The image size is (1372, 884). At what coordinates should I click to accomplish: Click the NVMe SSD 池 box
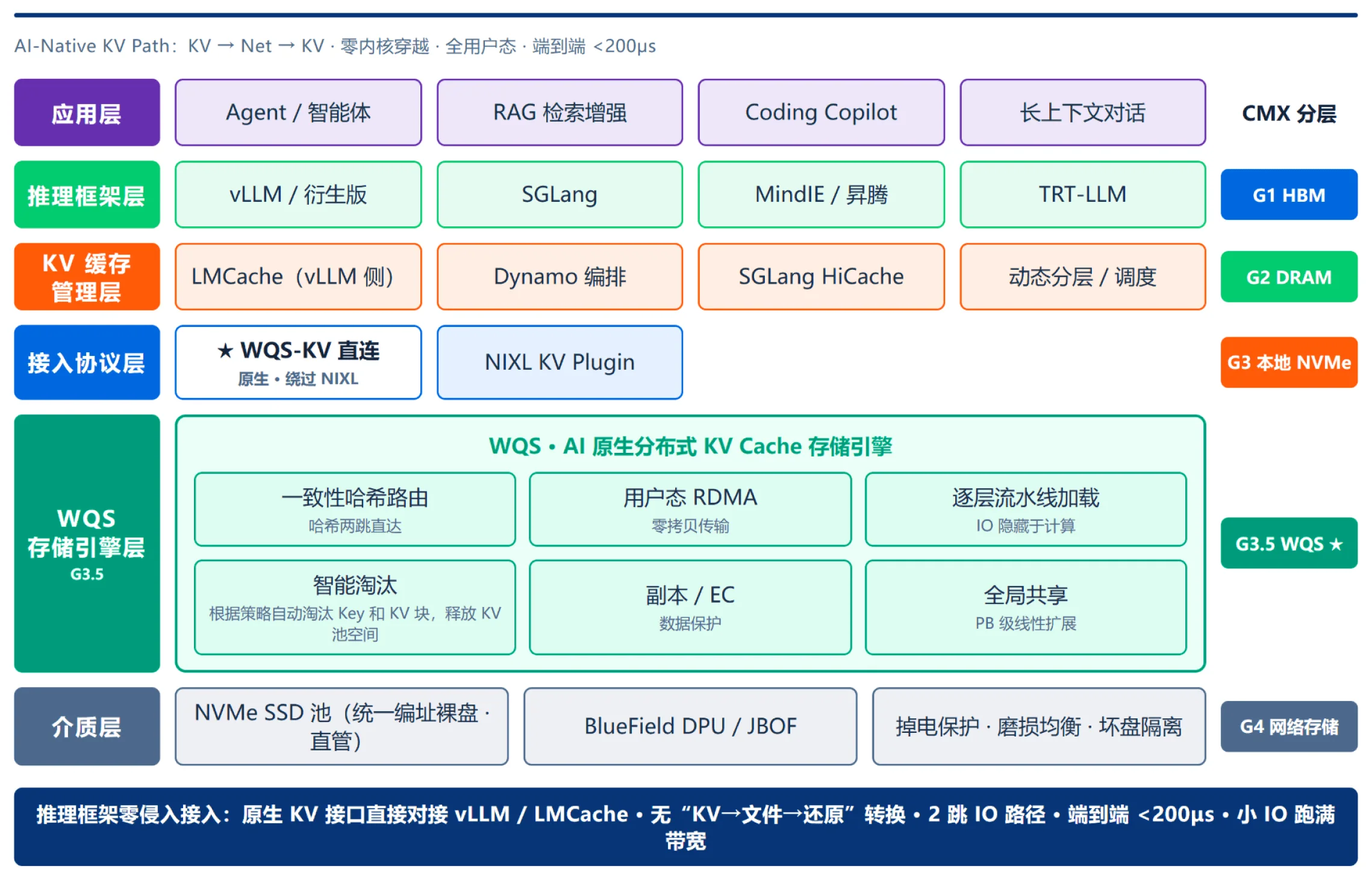point(341,727)
